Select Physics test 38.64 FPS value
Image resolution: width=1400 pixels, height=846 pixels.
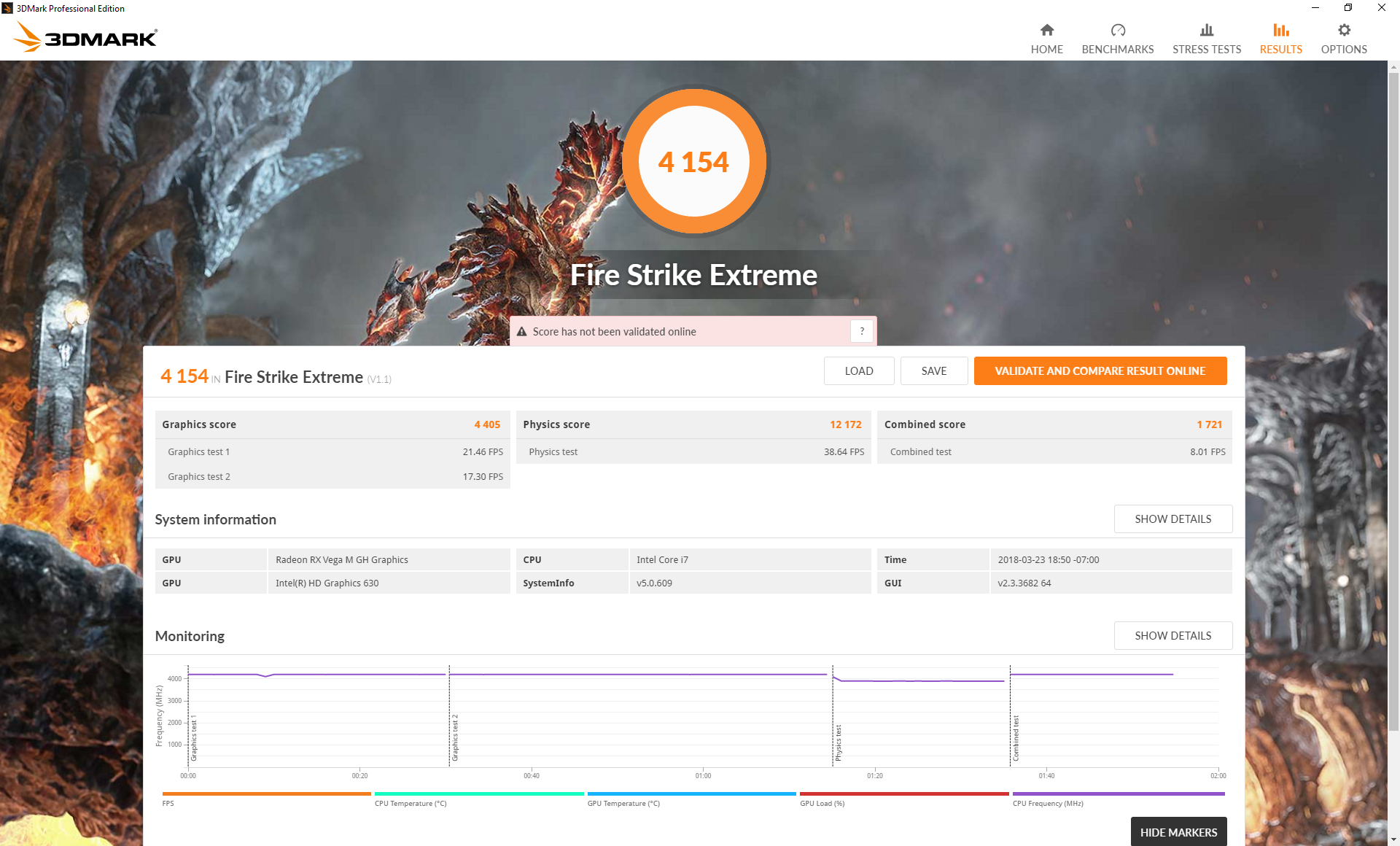coord(844,452)
